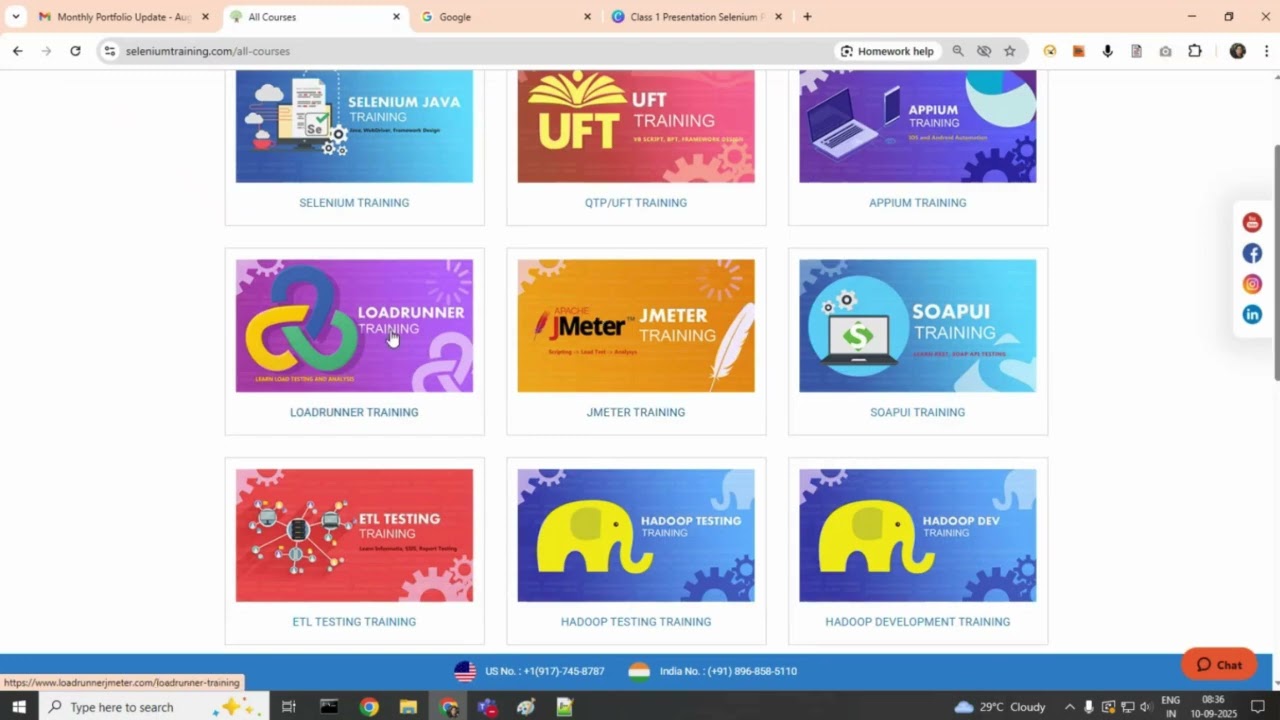Open the LOADRUNNER TRAINING link
This screenshot has height=720, width=1280.
pyautogui.click(x=354, y=412)
